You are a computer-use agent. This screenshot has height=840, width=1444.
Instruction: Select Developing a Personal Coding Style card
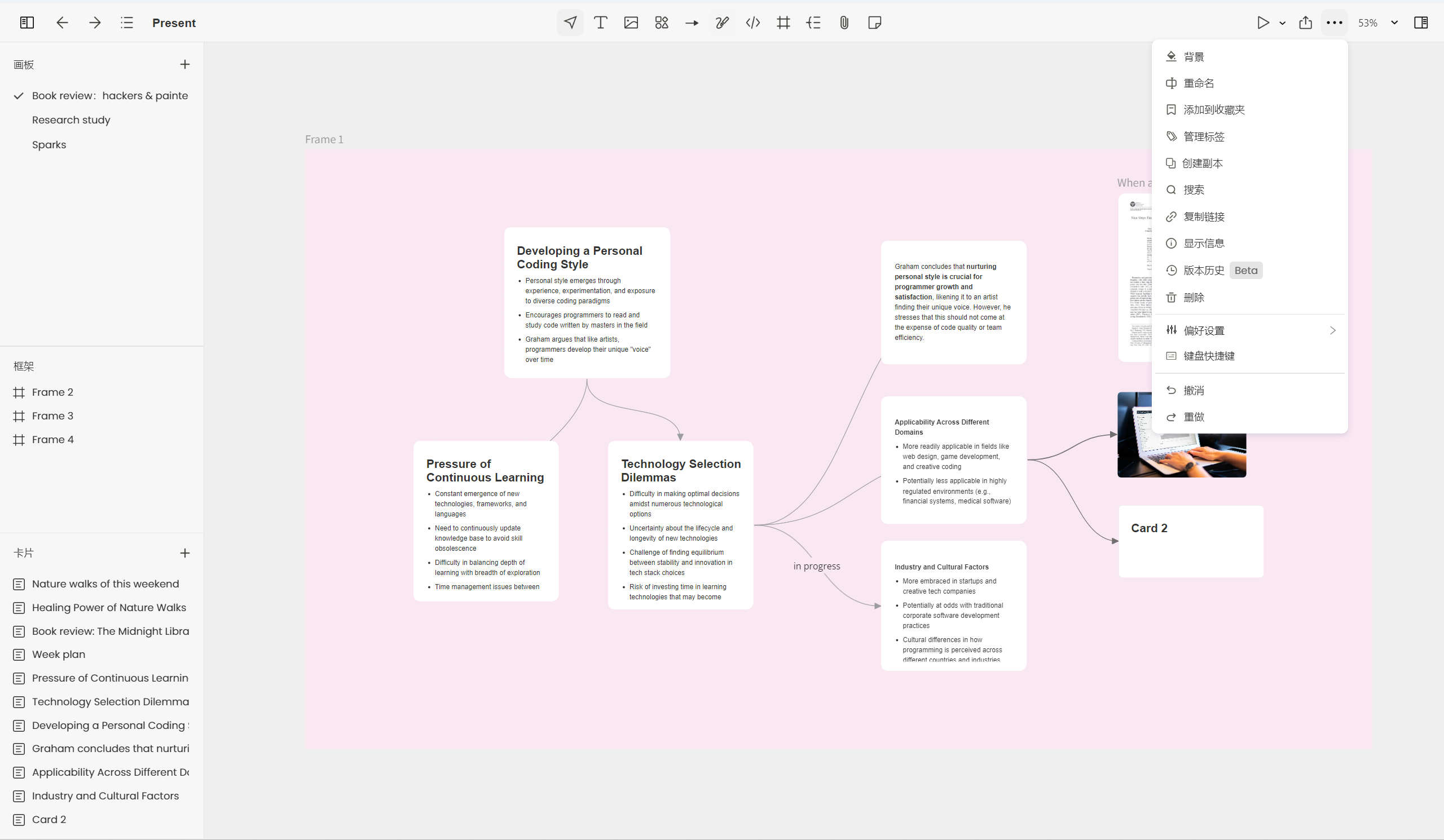click(587, 302)
